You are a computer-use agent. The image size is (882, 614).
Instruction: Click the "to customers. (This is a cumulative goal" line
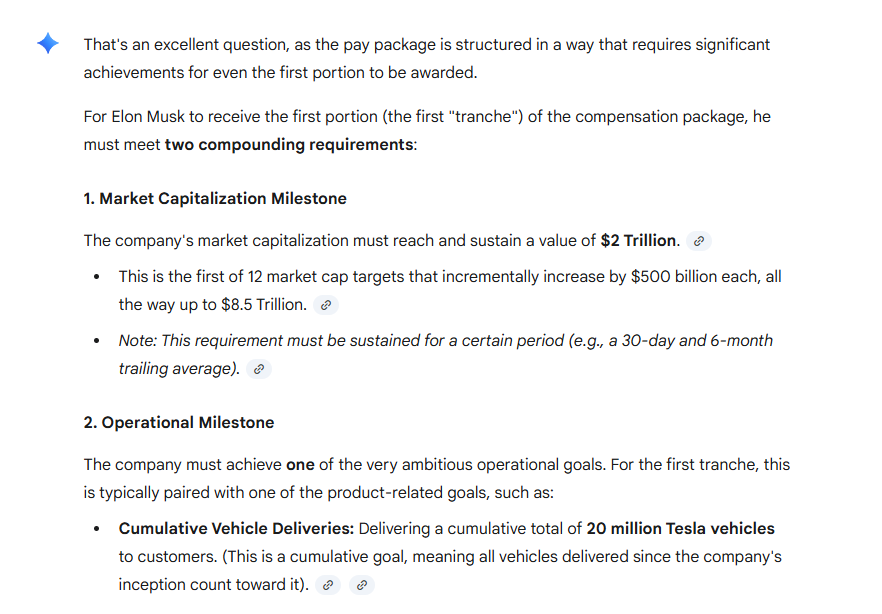400,557
